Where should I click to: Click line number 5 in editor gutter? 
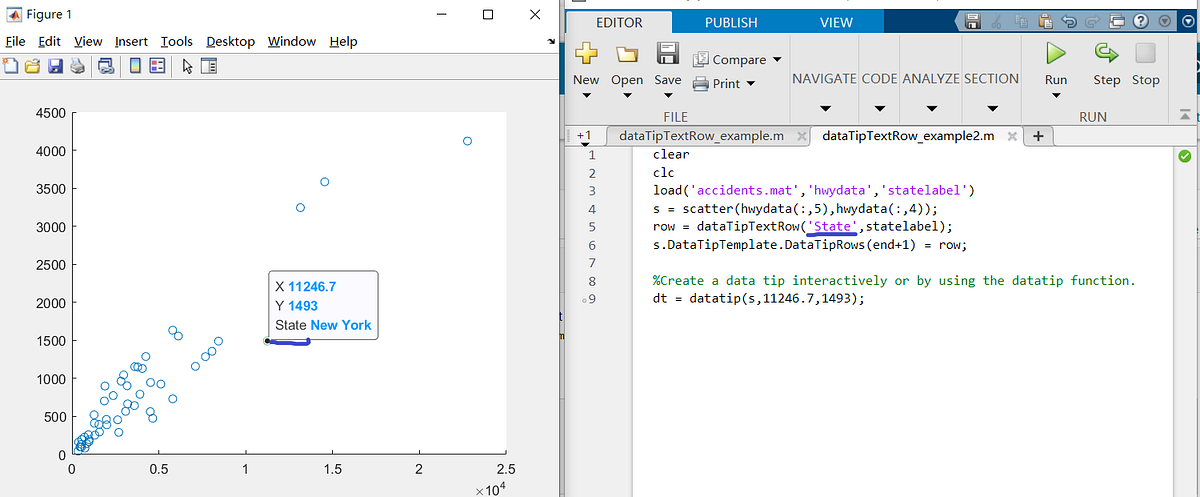[x=591, y=227]
